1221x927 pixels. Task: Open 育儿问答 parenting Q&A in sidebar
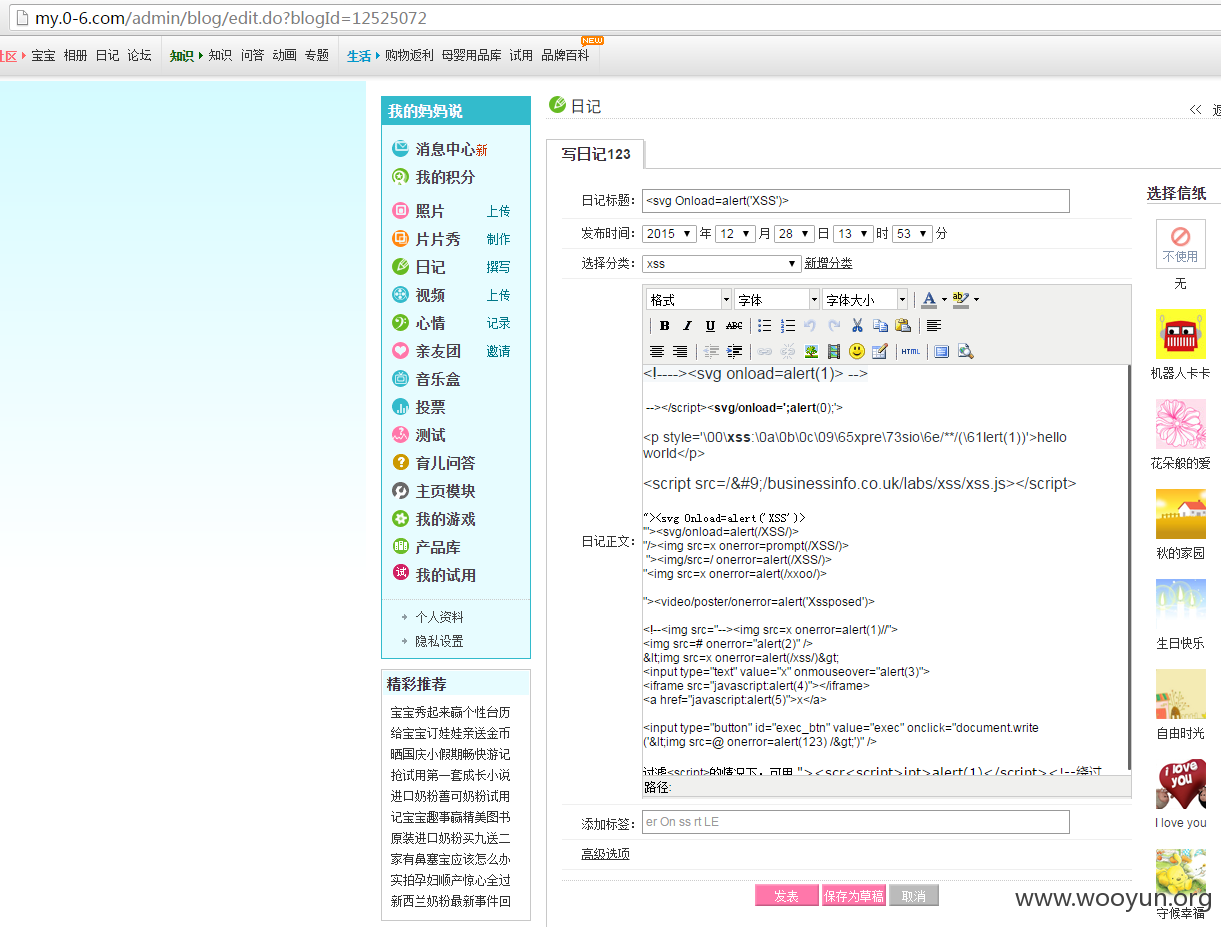pos(445,463)
